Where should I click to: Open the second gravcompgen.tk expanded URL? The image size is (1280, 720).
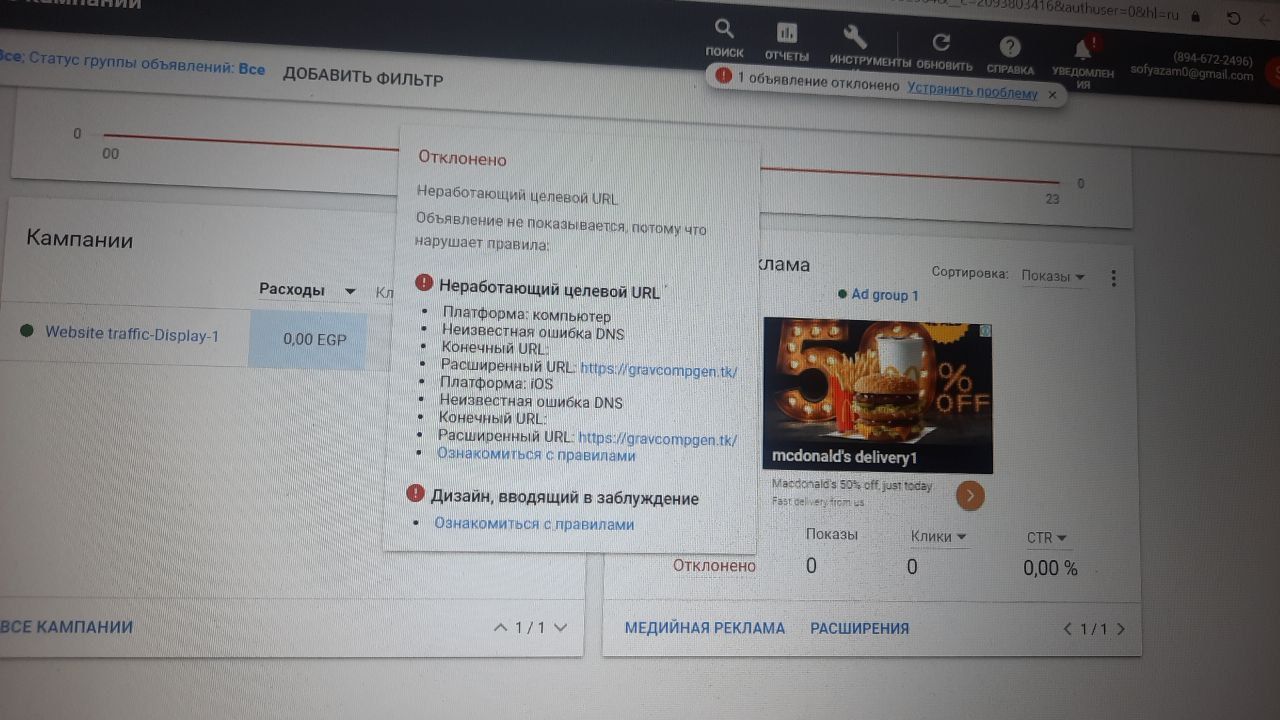pos(657,438)
